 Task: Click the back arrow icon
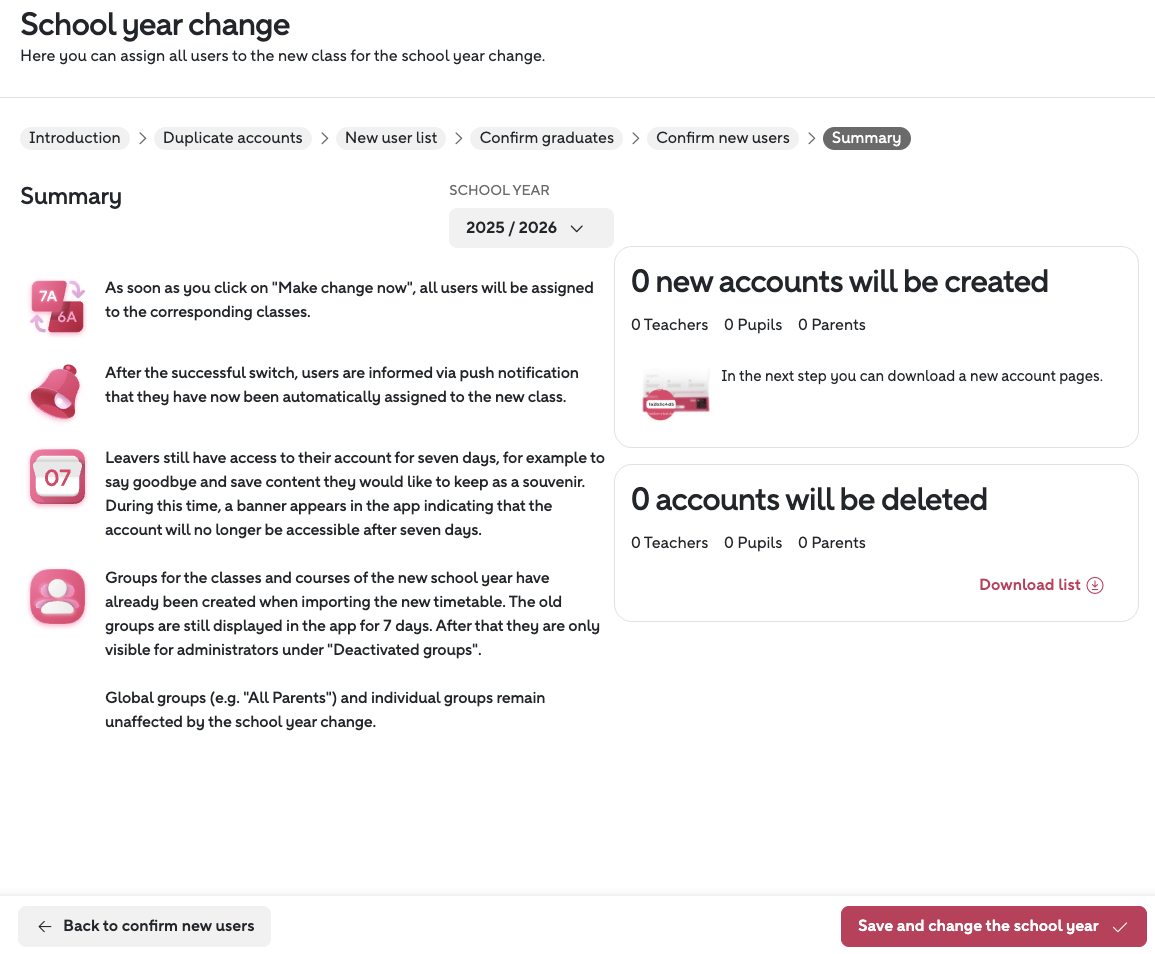pos(45,927)
